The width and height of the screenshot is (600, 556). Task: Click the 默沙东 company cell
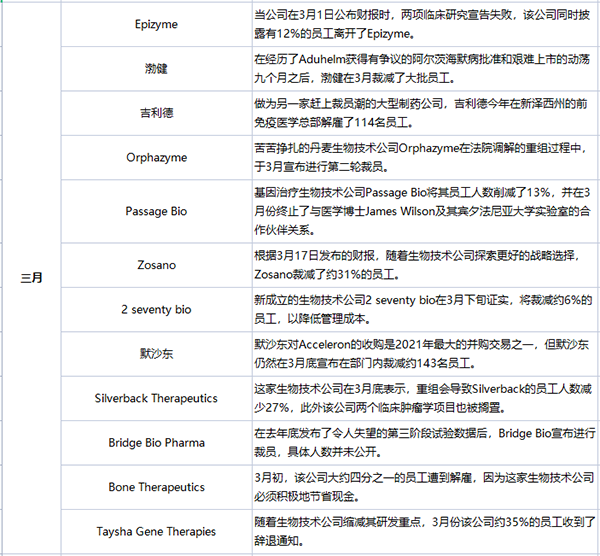point(157,354)
